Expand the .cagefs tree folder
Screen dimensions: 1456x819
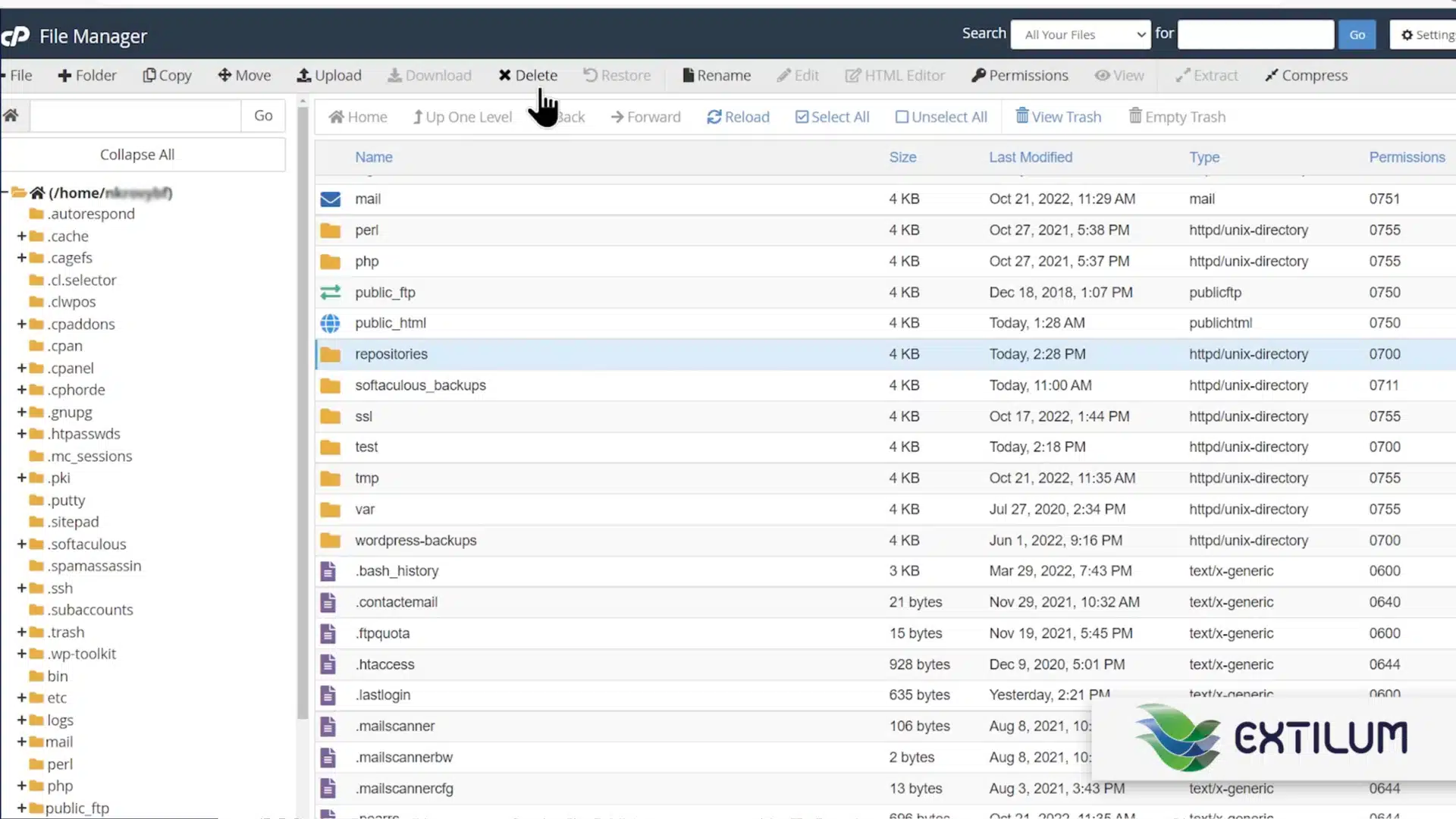tap(21, 258)
